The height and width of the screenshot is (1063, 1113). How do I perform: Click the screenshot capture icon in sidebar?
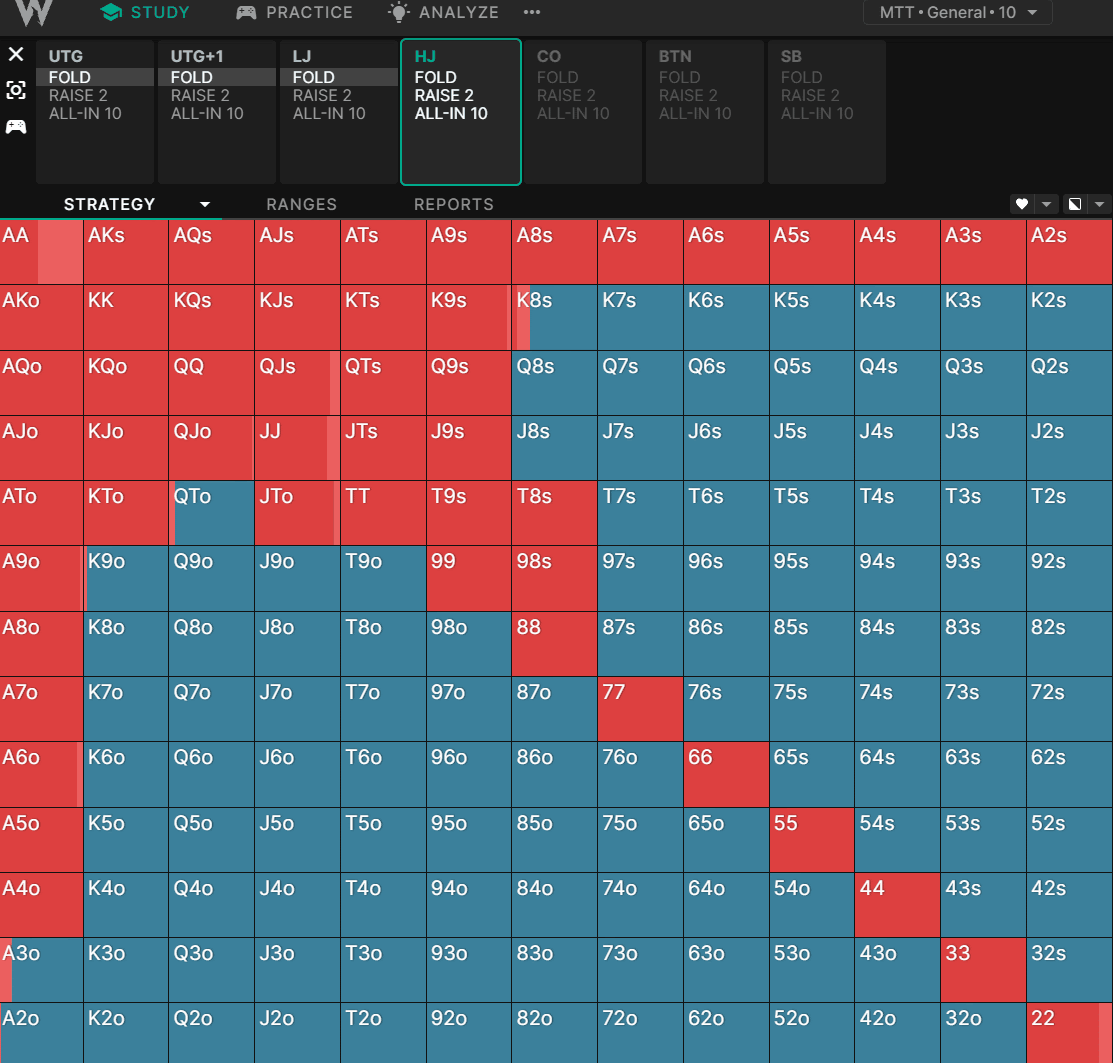pos(16,90)
